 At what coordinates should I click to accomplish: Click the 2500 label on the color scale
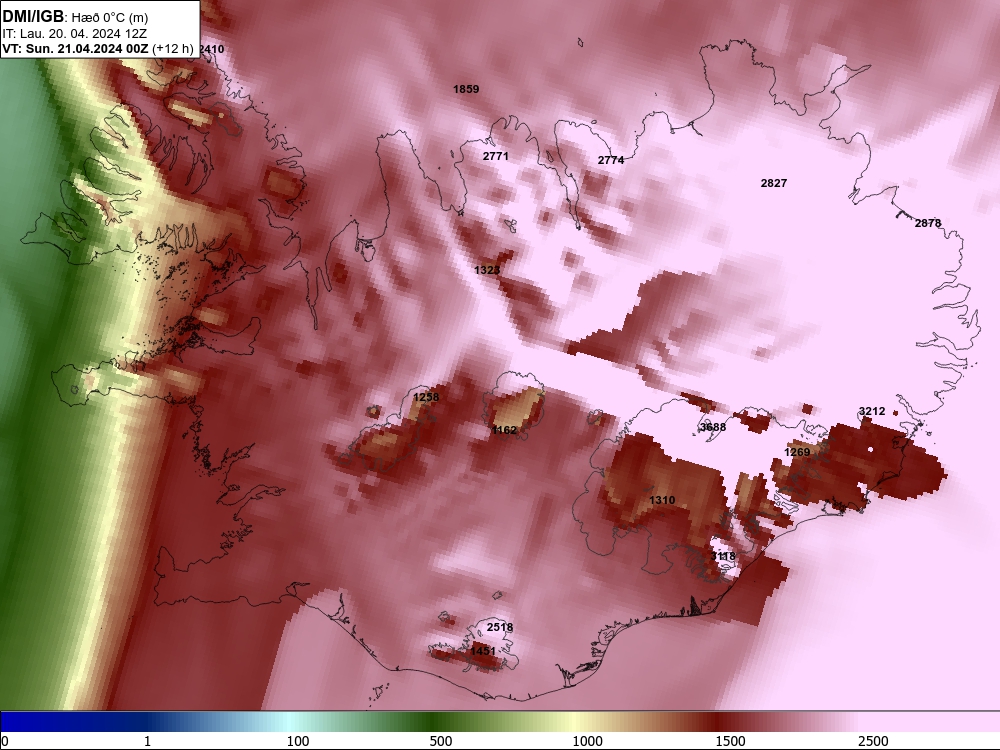(873, 741)
